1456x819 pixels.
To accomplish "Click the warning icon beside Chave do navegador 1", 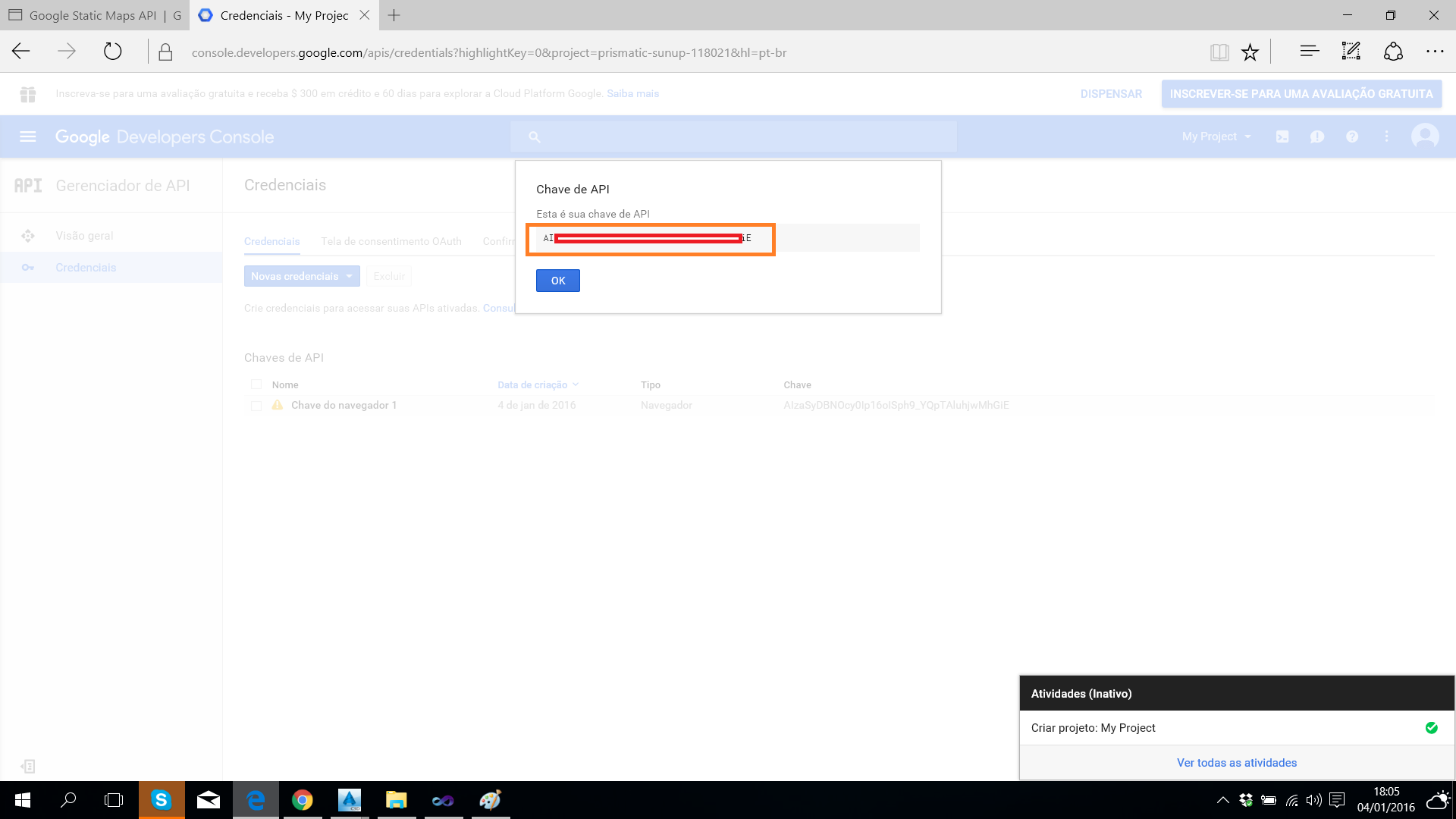I will point(278,405).
